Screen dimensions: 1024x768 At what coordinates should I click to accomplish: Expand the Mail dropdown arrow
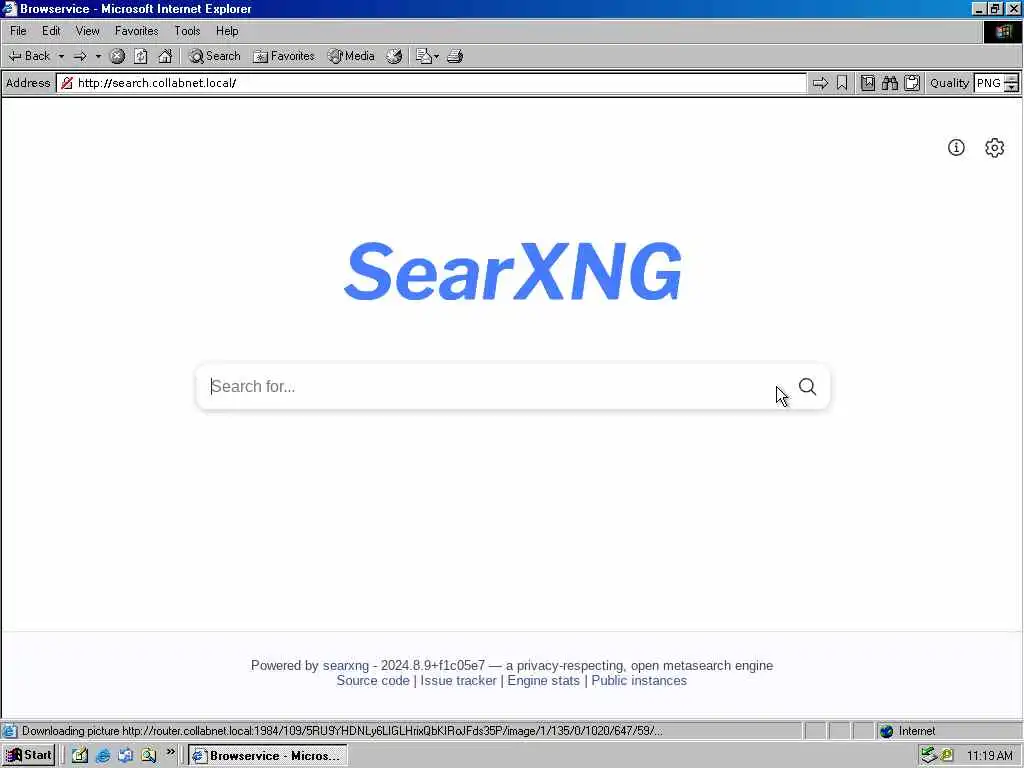click(436, 56)
